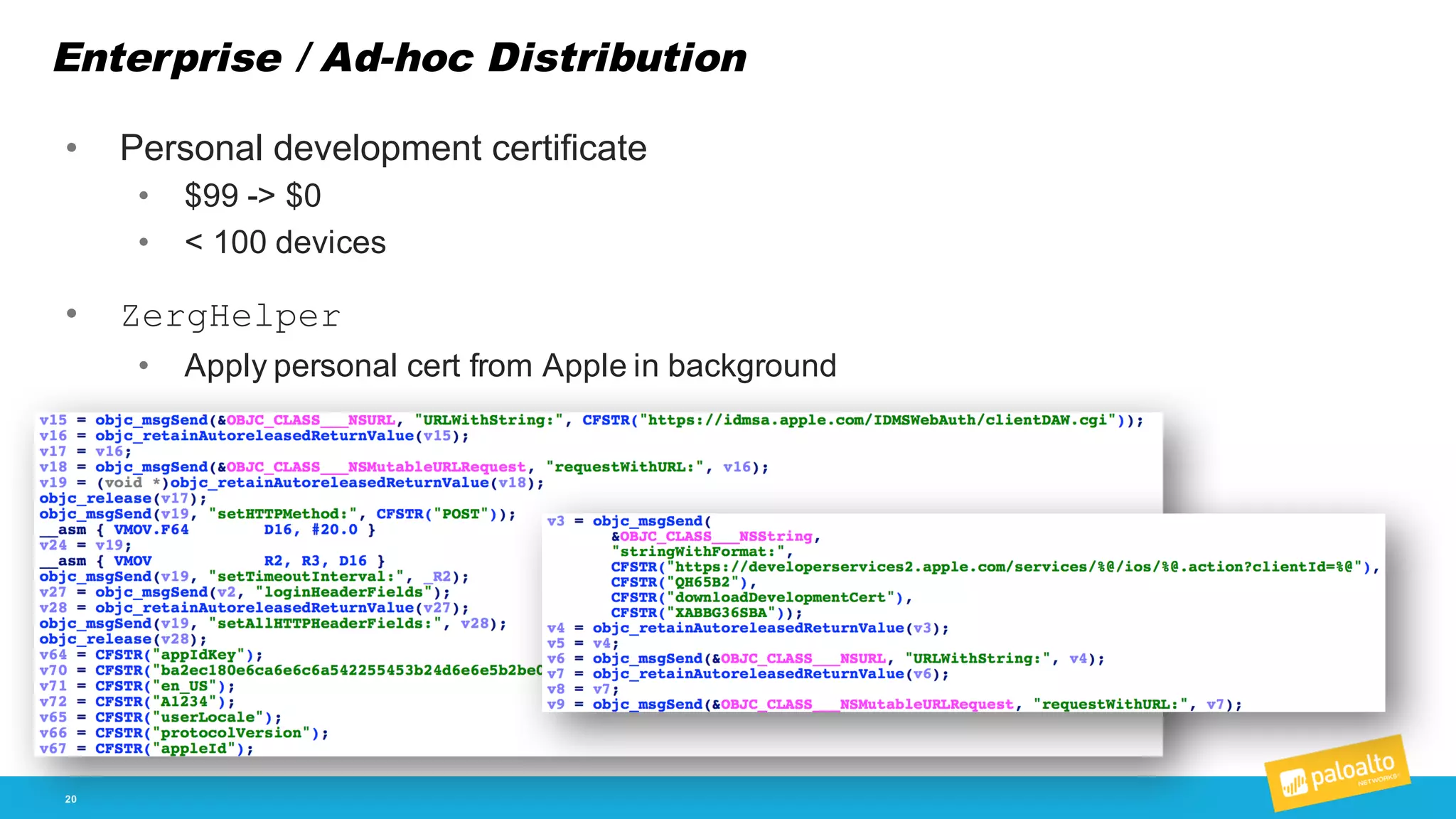Screen dimensions: 1456x819
Task: Click the OBJC_CLASS___NSString line
Action: pos(716,537)
